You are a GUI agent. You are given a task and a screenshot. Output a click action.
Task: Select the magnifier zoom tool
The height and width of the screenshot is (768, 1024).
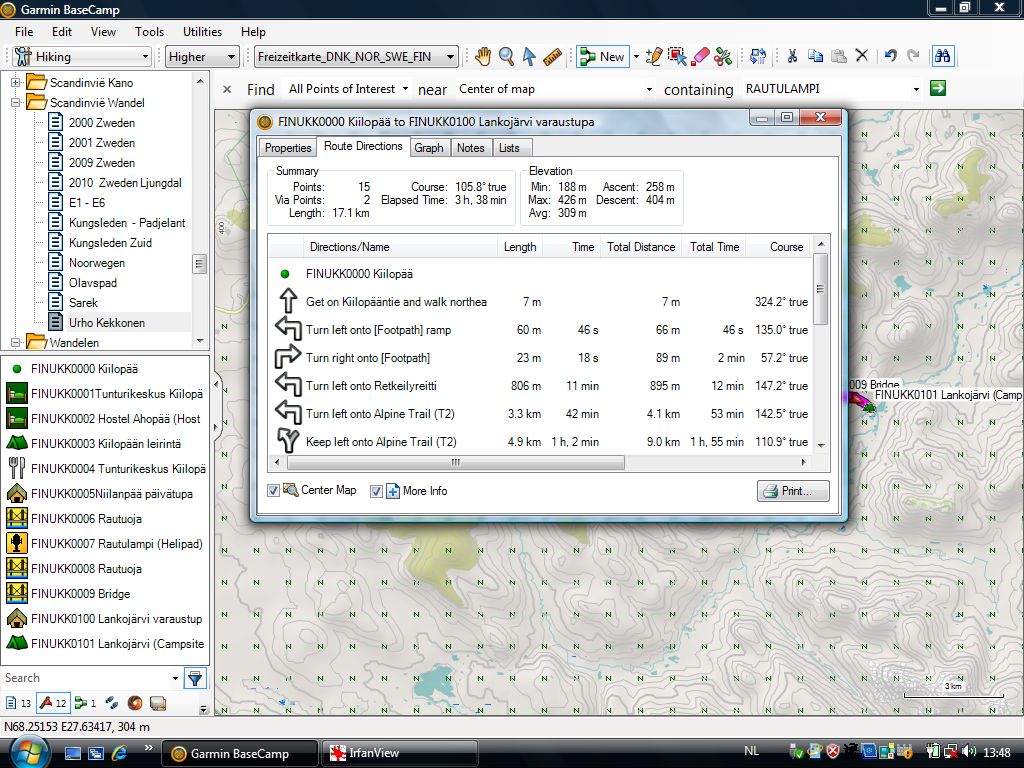tap(507, 57)
